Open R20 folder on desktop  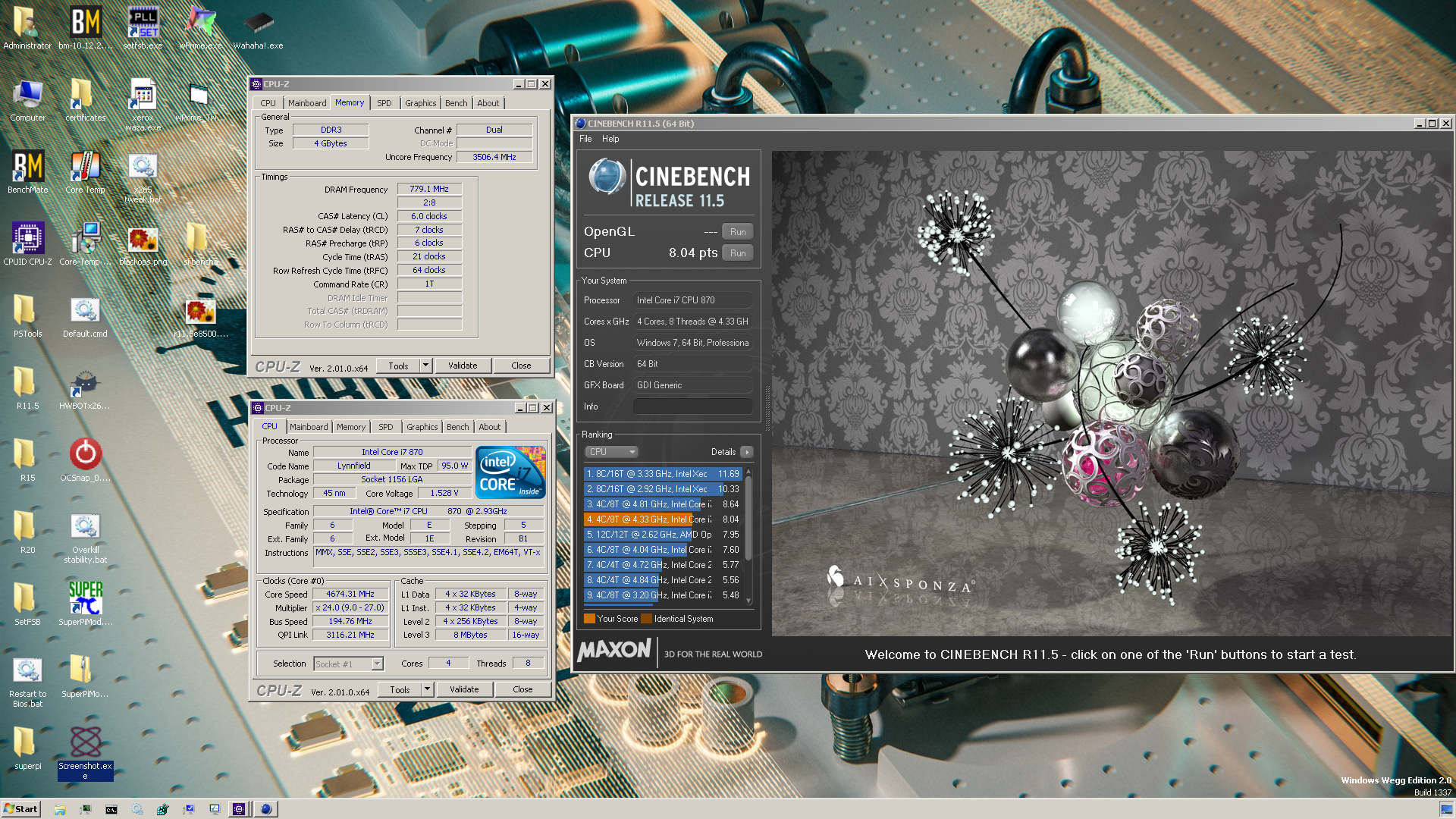click(28, 532)
